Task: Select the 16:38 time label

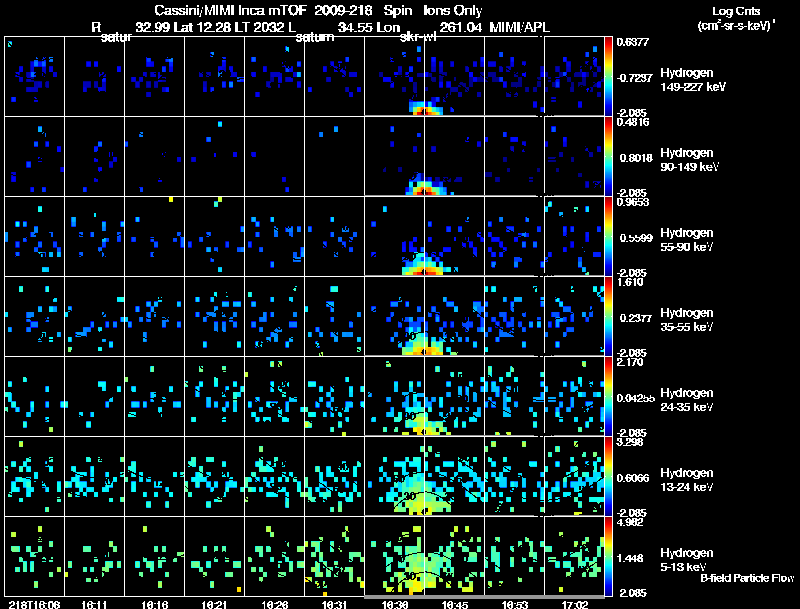Action: pyautogui.click(x=394, y=604)
